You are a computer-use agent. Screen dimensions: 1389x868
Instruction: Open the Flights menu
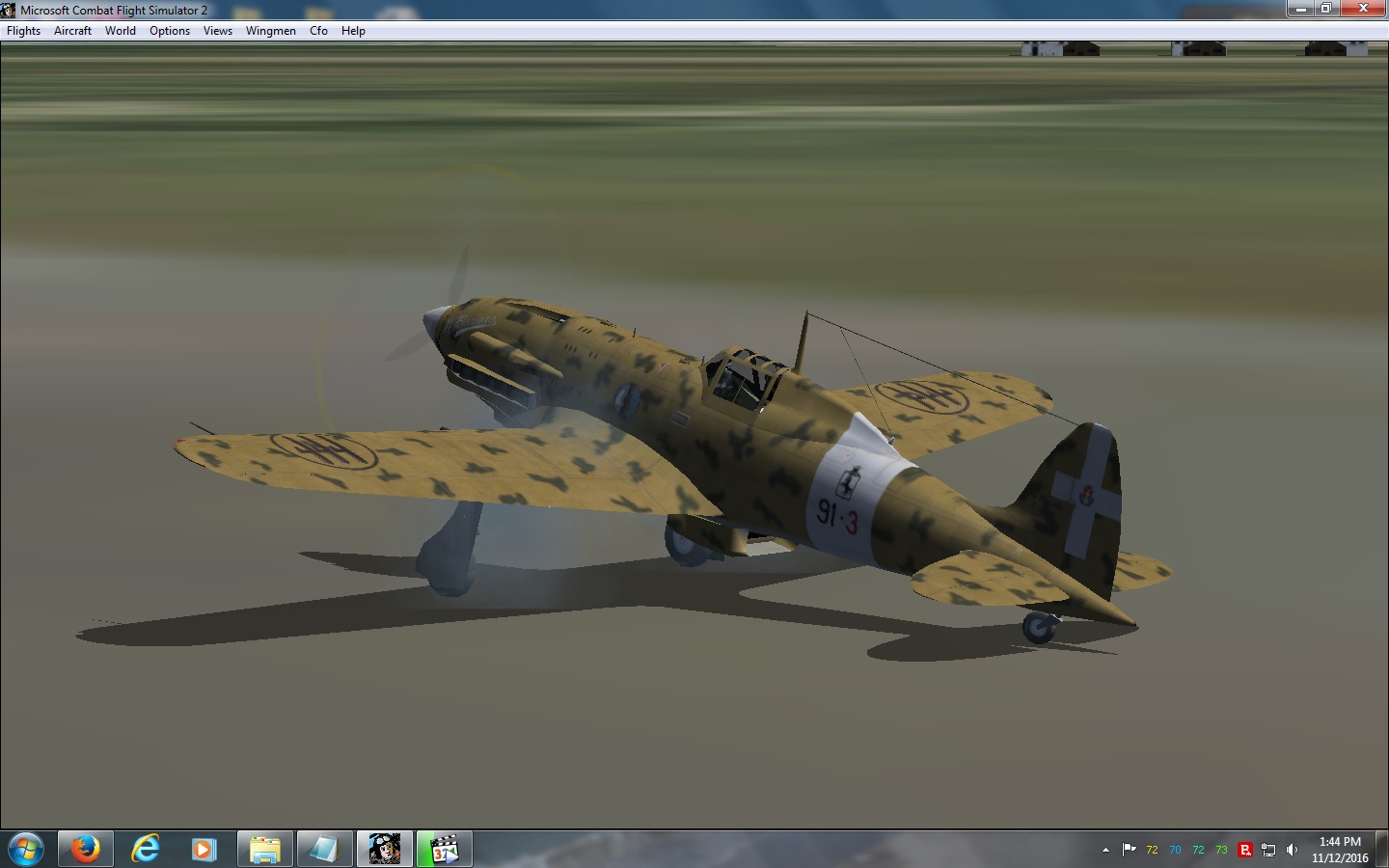23,31
